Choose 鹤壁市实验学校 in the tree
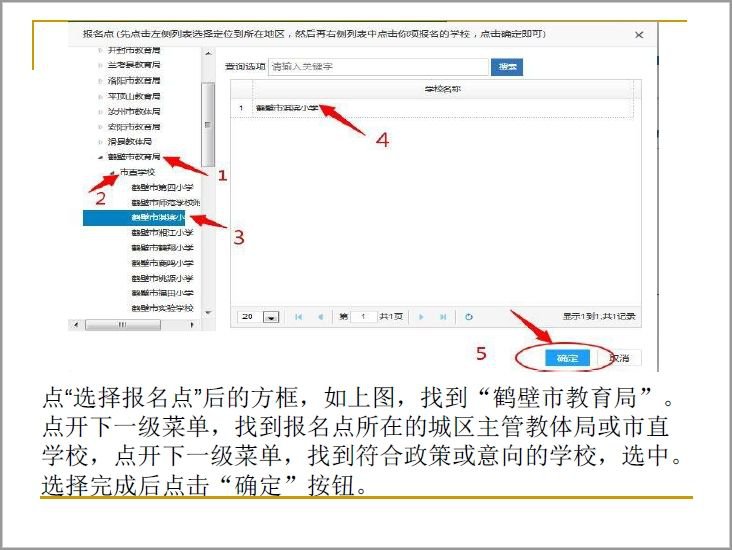 click(x=162, y=308)
